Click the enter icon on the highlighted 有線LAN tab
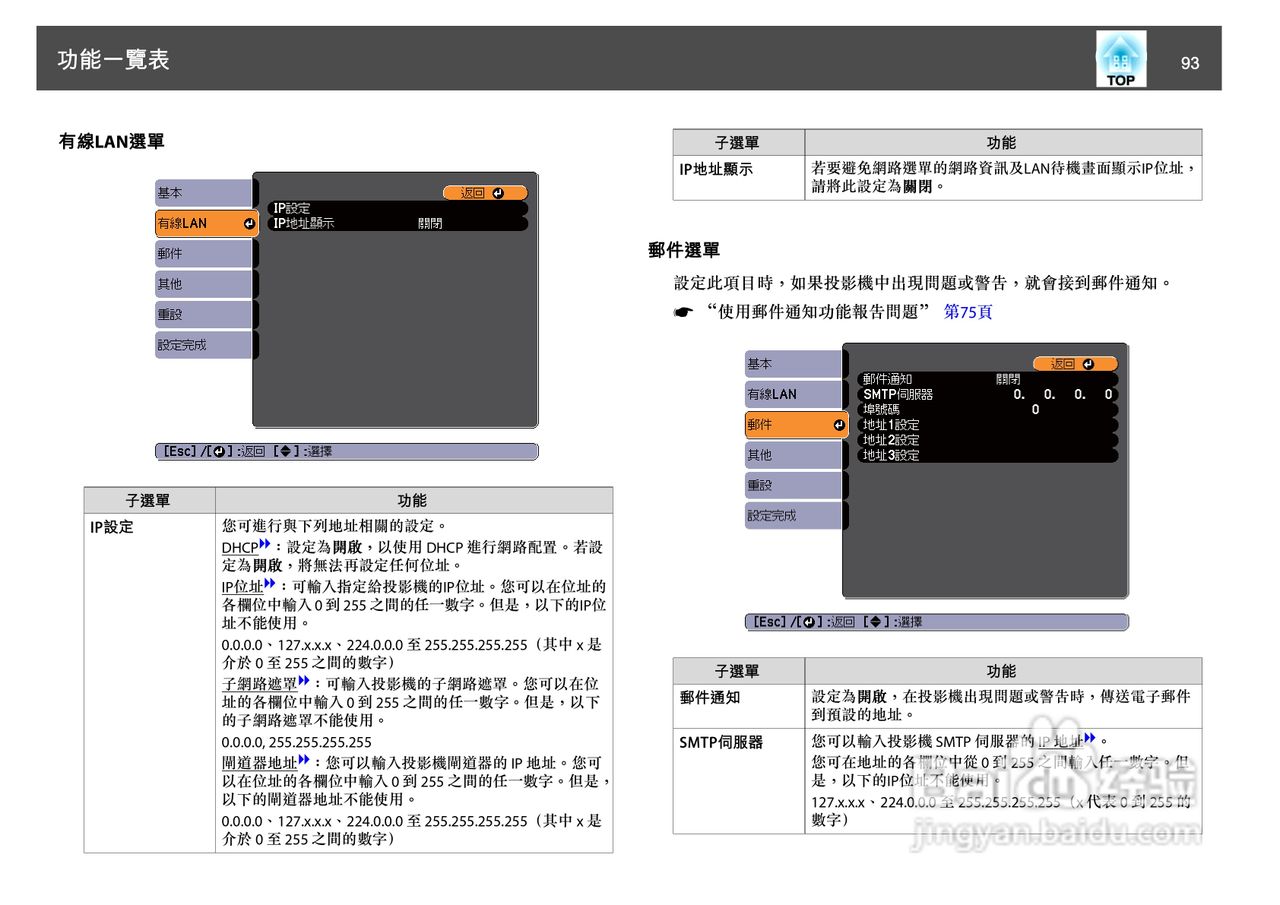The width and height of the screenshot is (1280, 905). (249, 223)
